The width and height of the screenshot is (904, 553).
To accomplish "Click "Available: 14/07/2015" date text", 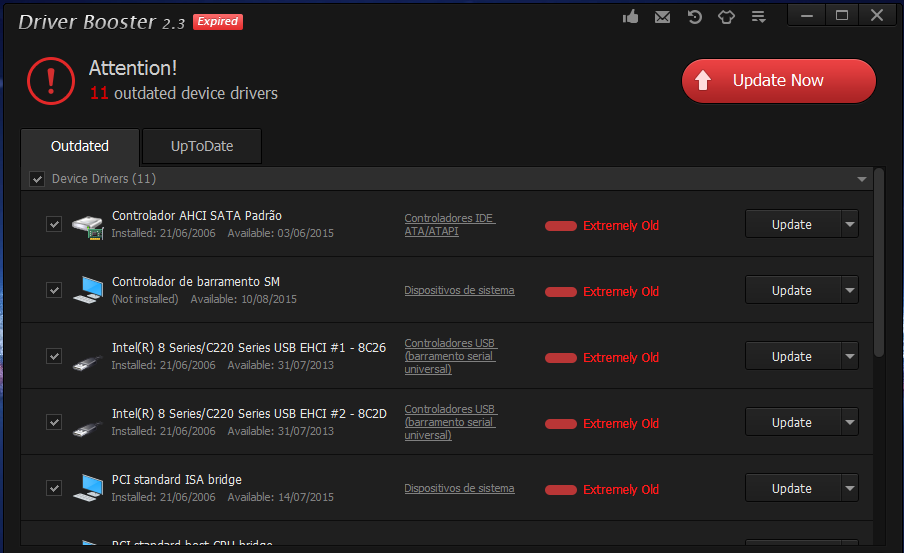I will (x=281, y=497).
